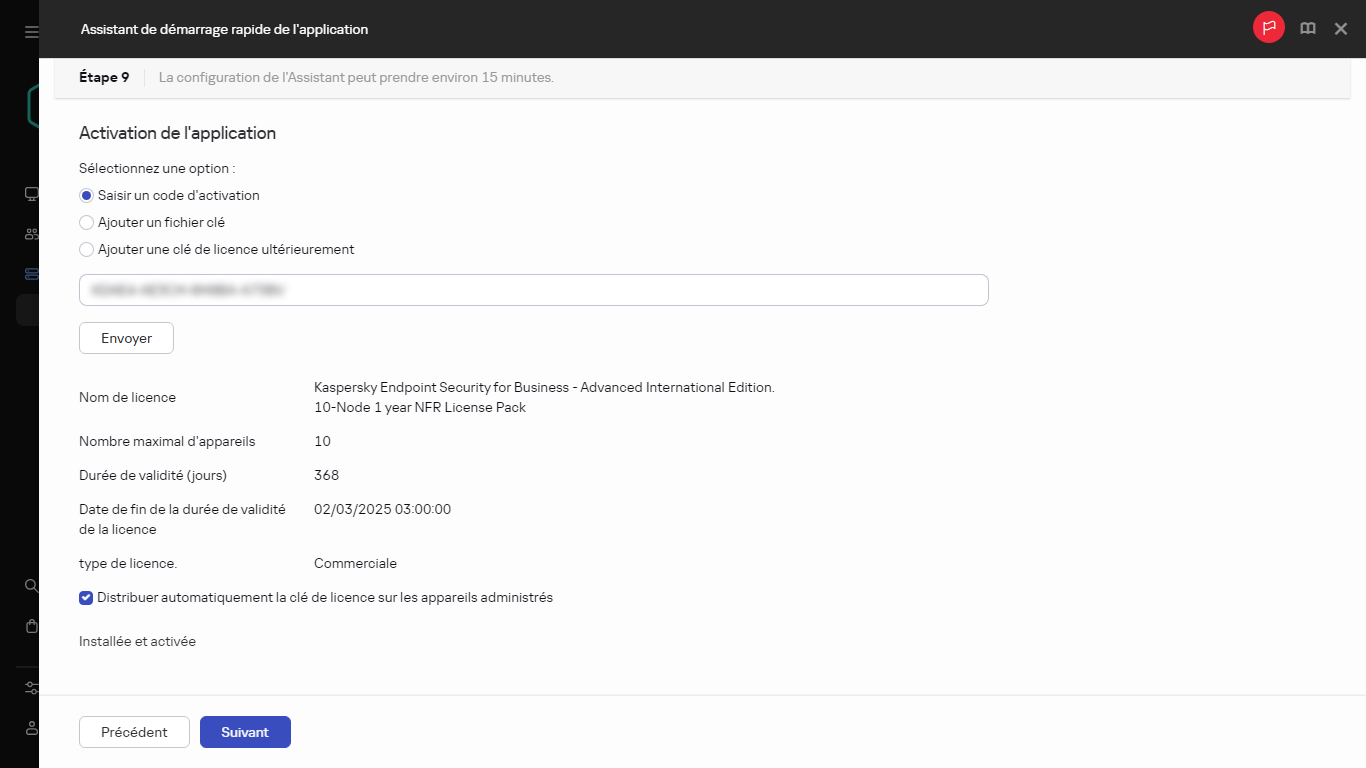Select the Devices monitor icon in sidebar
This screenshot has width=1366, height=768.
[30, 193]
